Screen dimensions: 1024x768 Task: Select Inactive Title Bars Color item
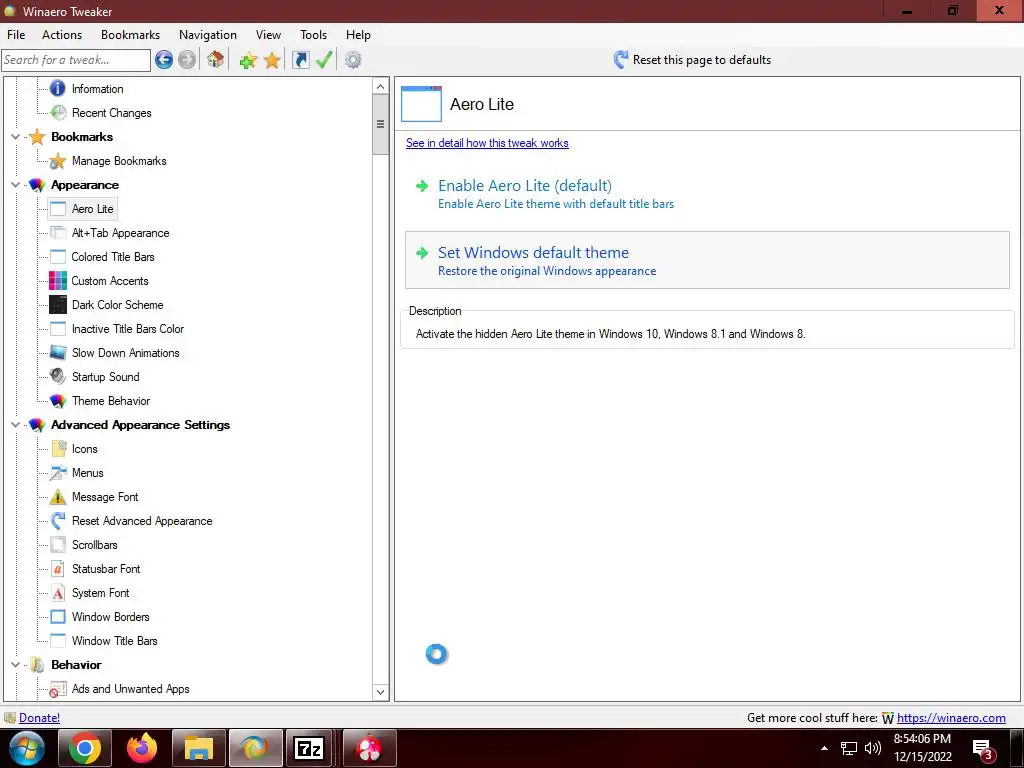[128, 328]
